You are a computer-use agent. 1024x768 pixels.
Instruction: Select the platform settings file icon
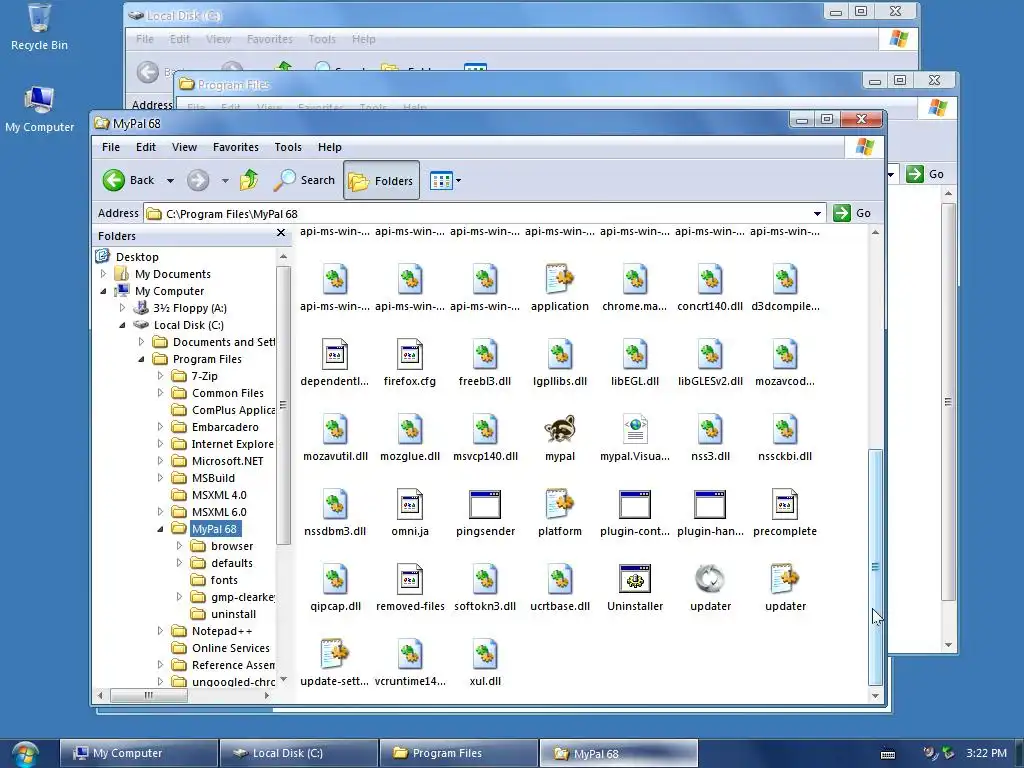[x=560, y=504]
